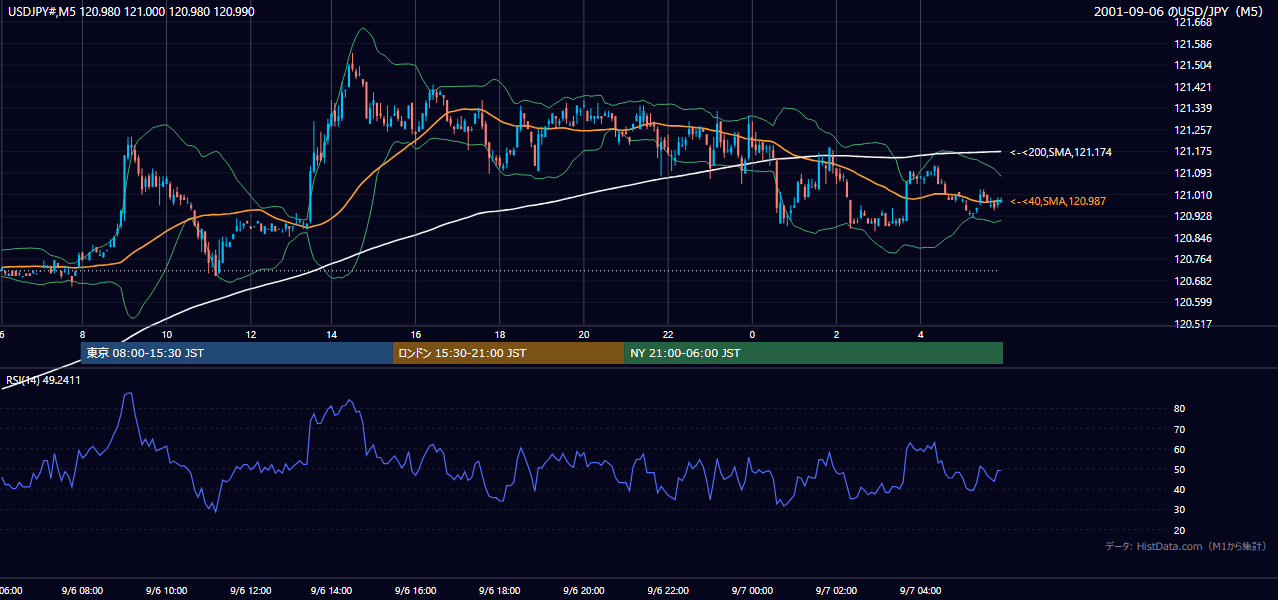1278x600 pixels.
Task: Click hour label 4 under the price chart
Action: point(920,335)
